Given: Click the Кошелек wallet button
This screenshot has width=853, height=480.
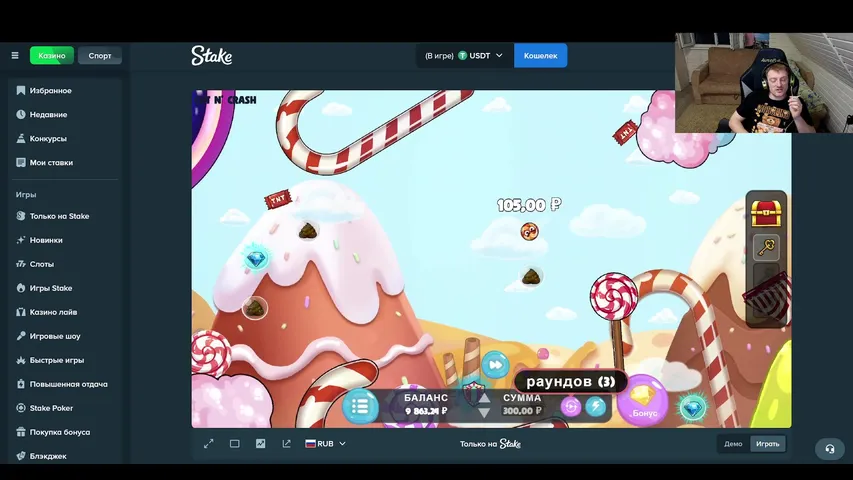Looking at the screenshot, I should [540, 56].
